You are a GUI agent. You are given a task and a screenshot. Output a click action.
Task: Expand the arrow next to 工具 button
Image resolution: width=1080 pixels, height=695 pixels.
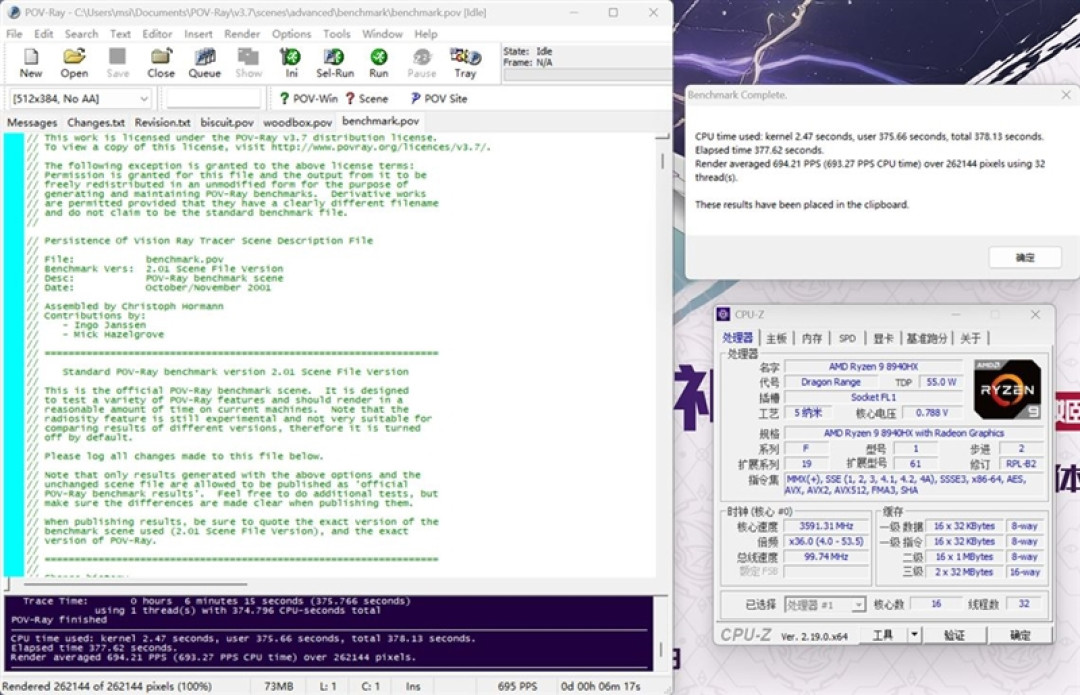click(914, 635)
